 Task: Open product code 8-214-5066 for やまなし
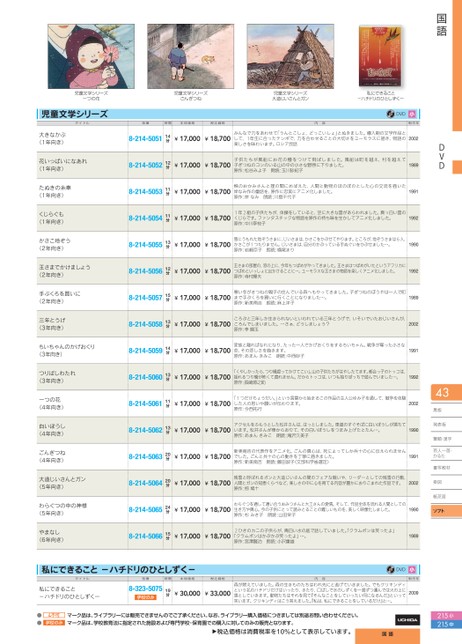(x=145, y=536)
